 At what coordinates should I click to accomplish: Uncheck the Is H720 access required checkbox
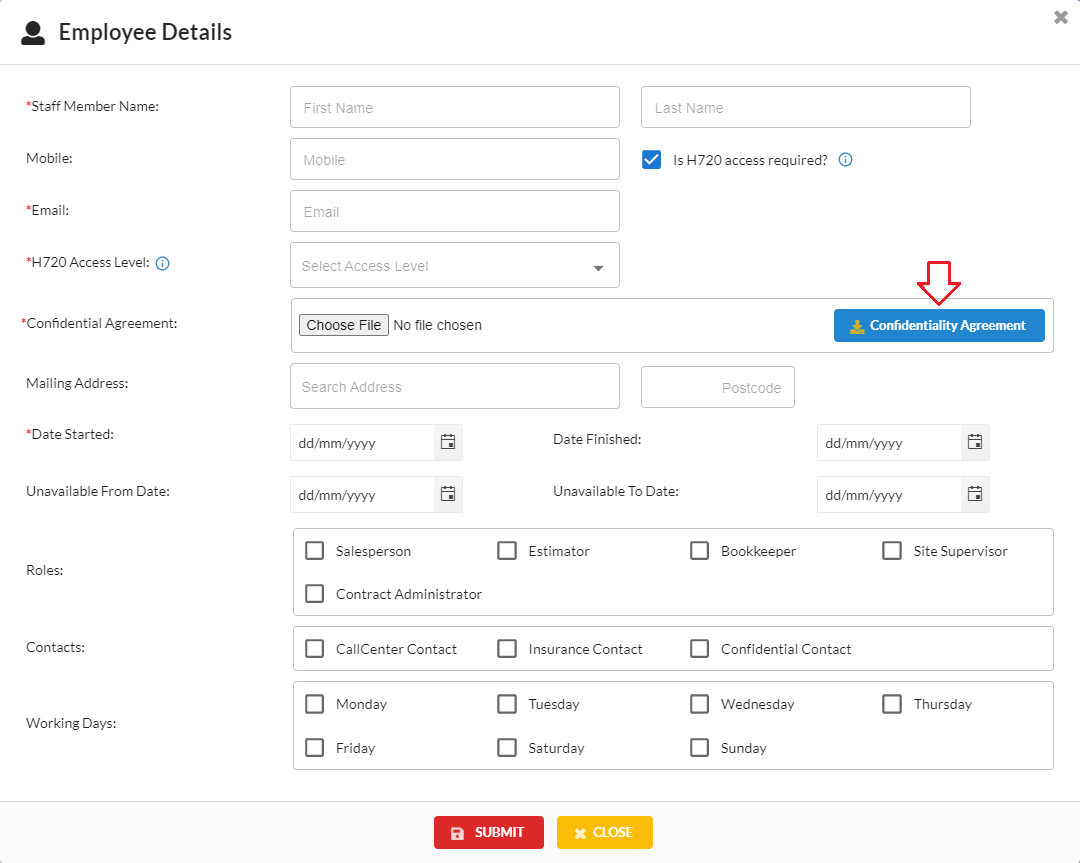(652, 160)
